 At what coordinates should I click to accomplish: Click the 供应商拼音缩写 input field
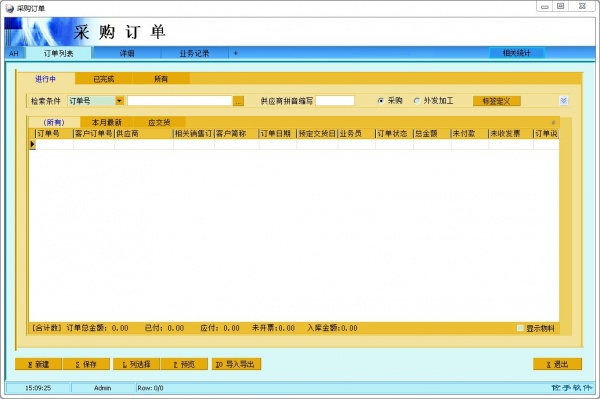click(335, 101)
